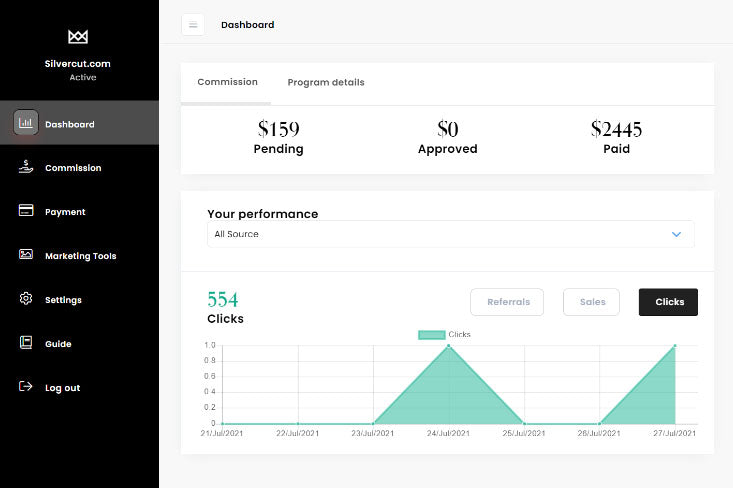Toggle the hamburger menu button
The width and height of the screenshot is (733, 488).
pos(193,25)
